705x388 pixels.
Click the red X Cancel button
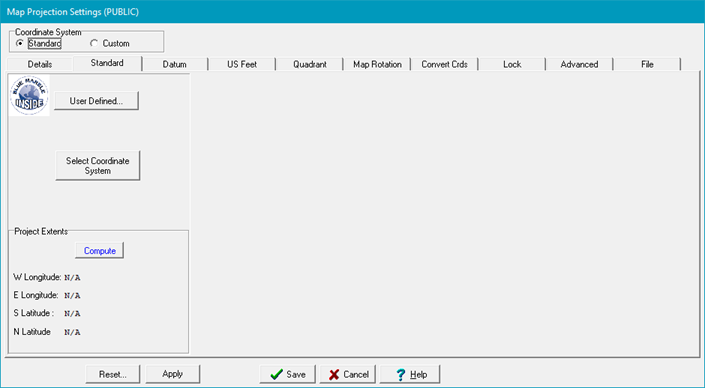pos(348,374)
